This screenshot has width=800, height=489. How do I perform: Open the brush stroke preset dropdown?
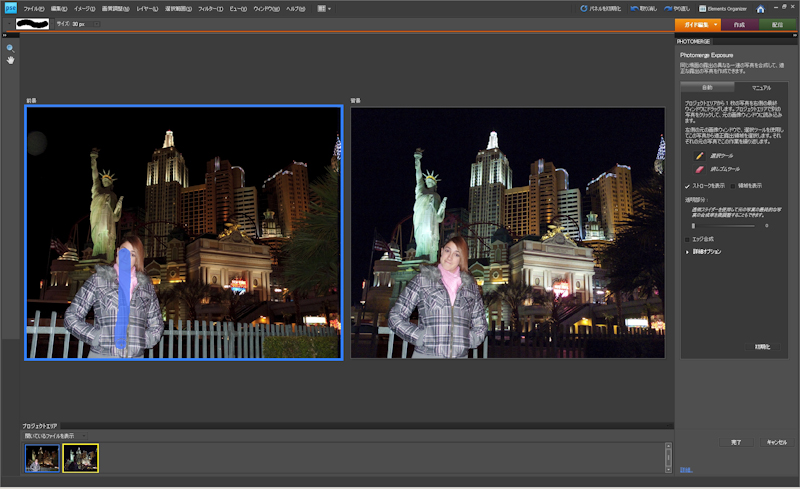pyautogui.click(x=52, y=23)
